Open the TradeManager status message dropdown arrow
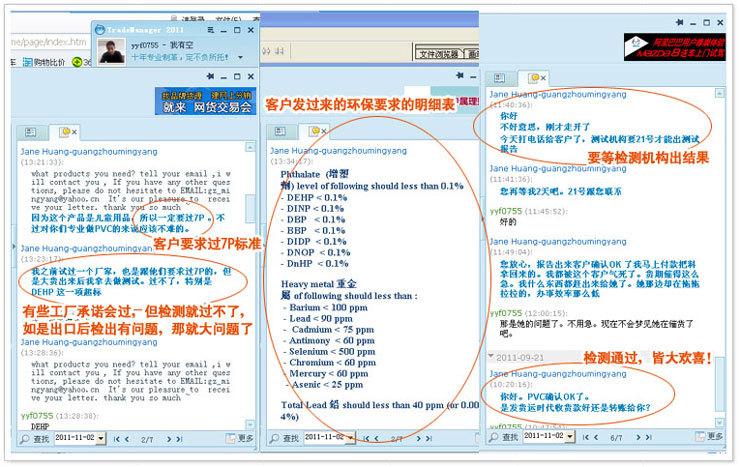 [240, 58]
